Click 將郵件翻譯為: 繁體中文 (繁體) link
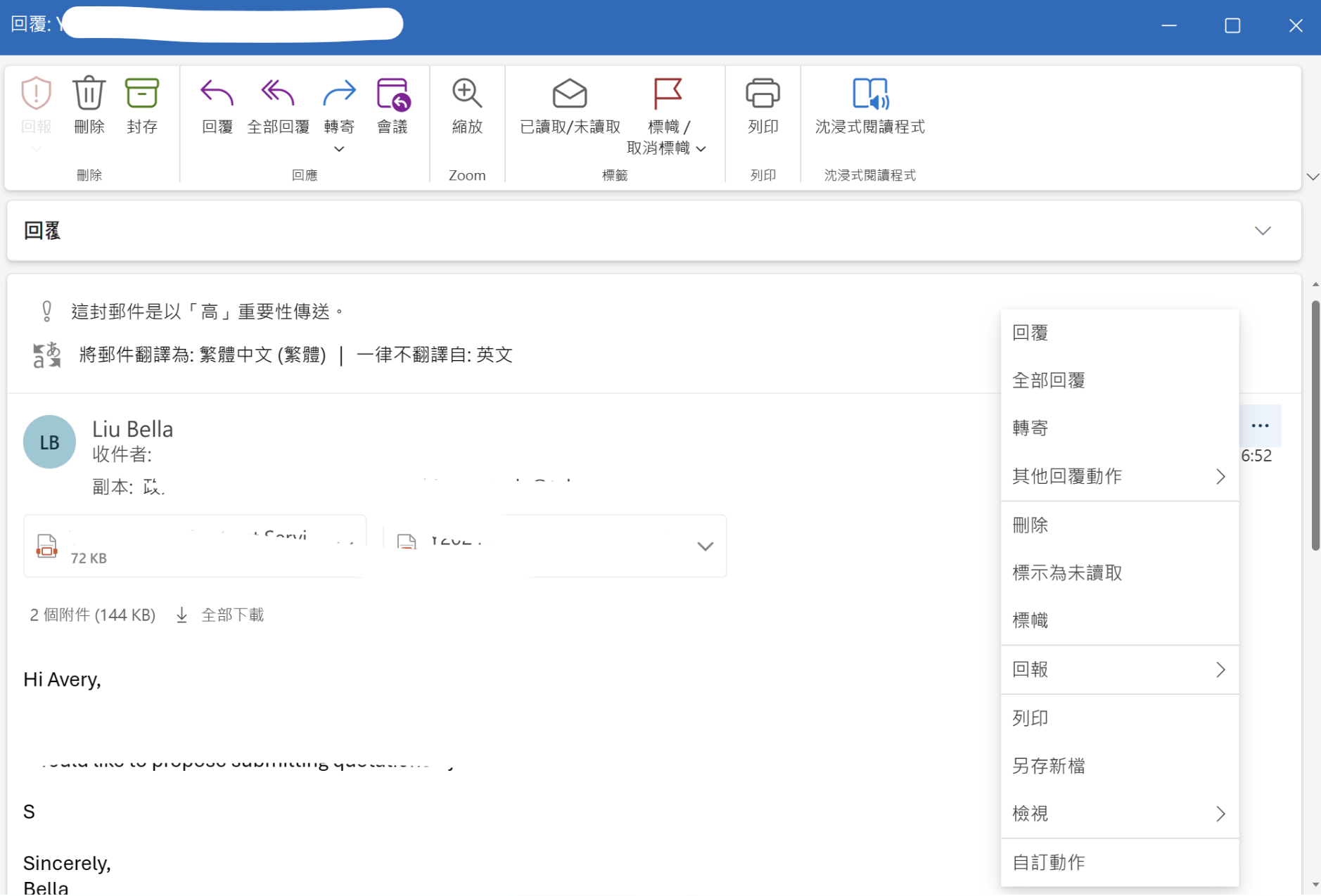Image resolution: width=1321 pixels, height=896 pixels. [x=203, y=354]
